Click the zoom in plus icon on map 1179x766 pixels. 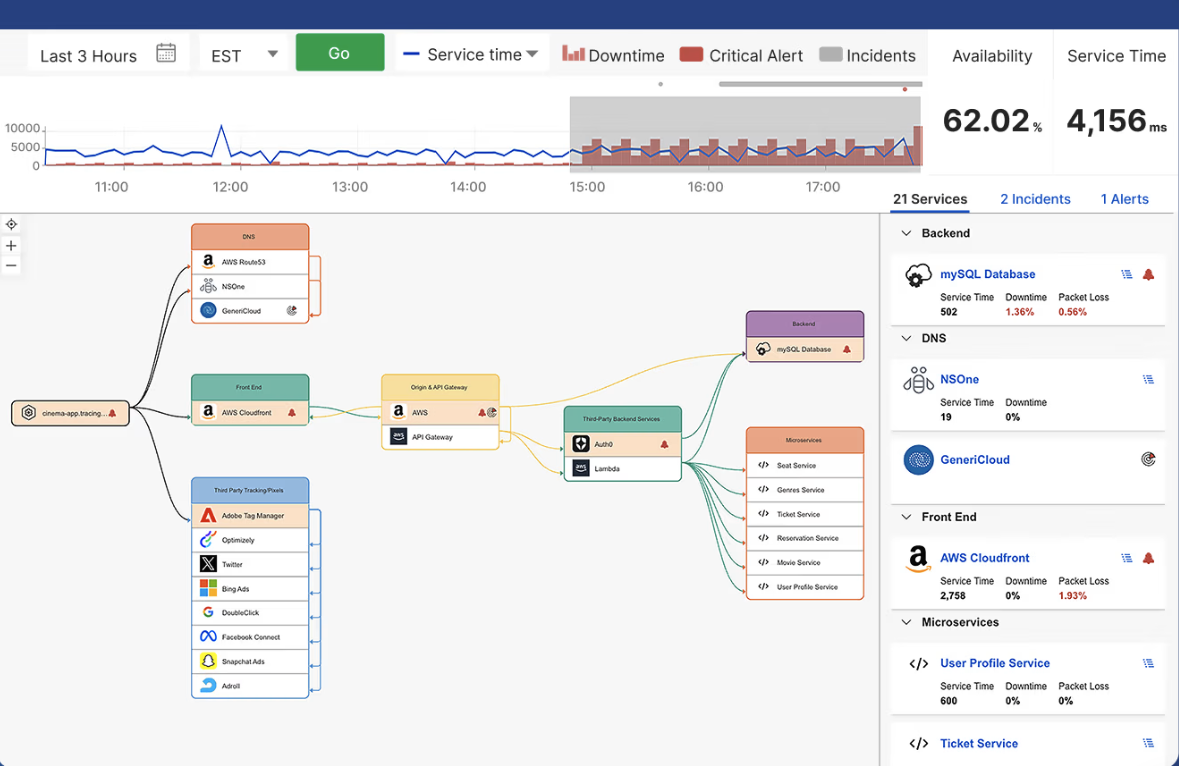pos(11,245)
